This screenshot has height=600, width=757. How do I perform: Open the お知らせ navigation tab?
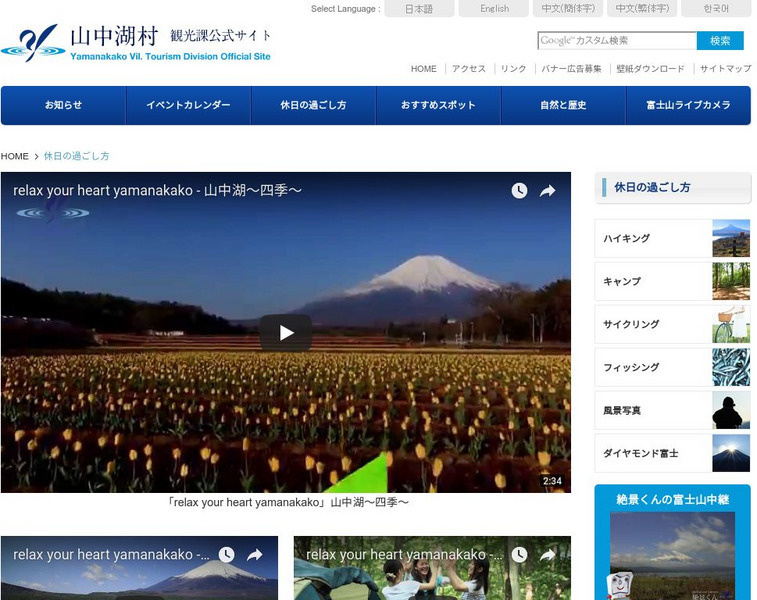[63, 105]
